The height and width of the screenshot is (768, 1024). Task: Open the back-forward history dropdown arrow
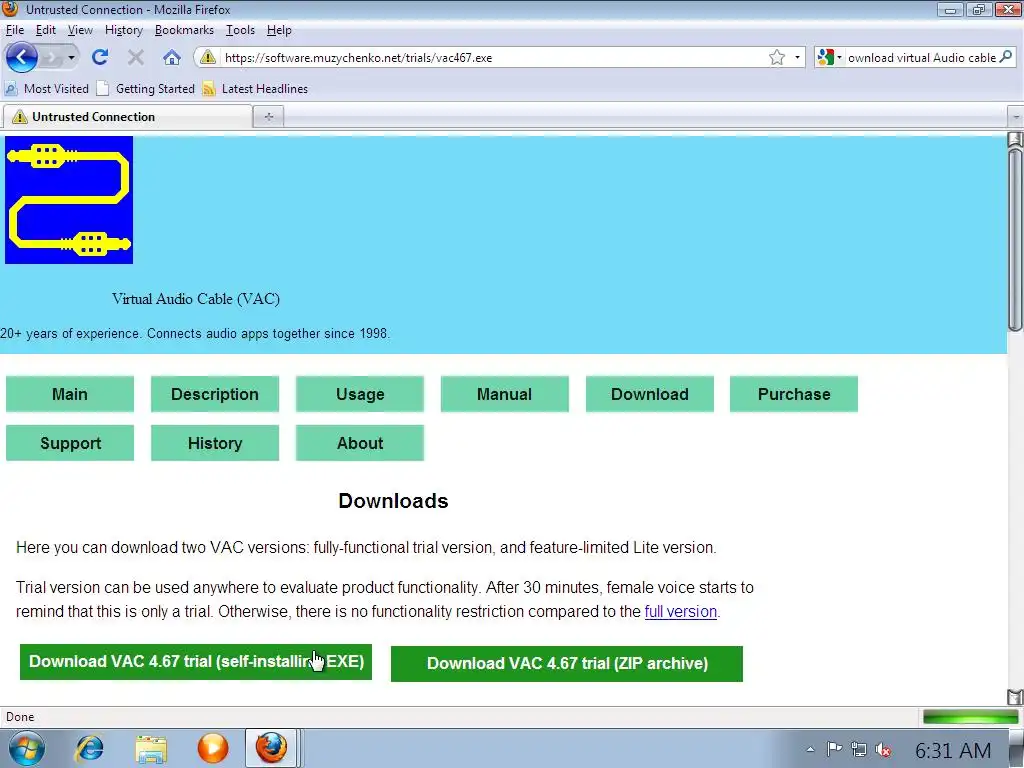(x=71, y=58)
